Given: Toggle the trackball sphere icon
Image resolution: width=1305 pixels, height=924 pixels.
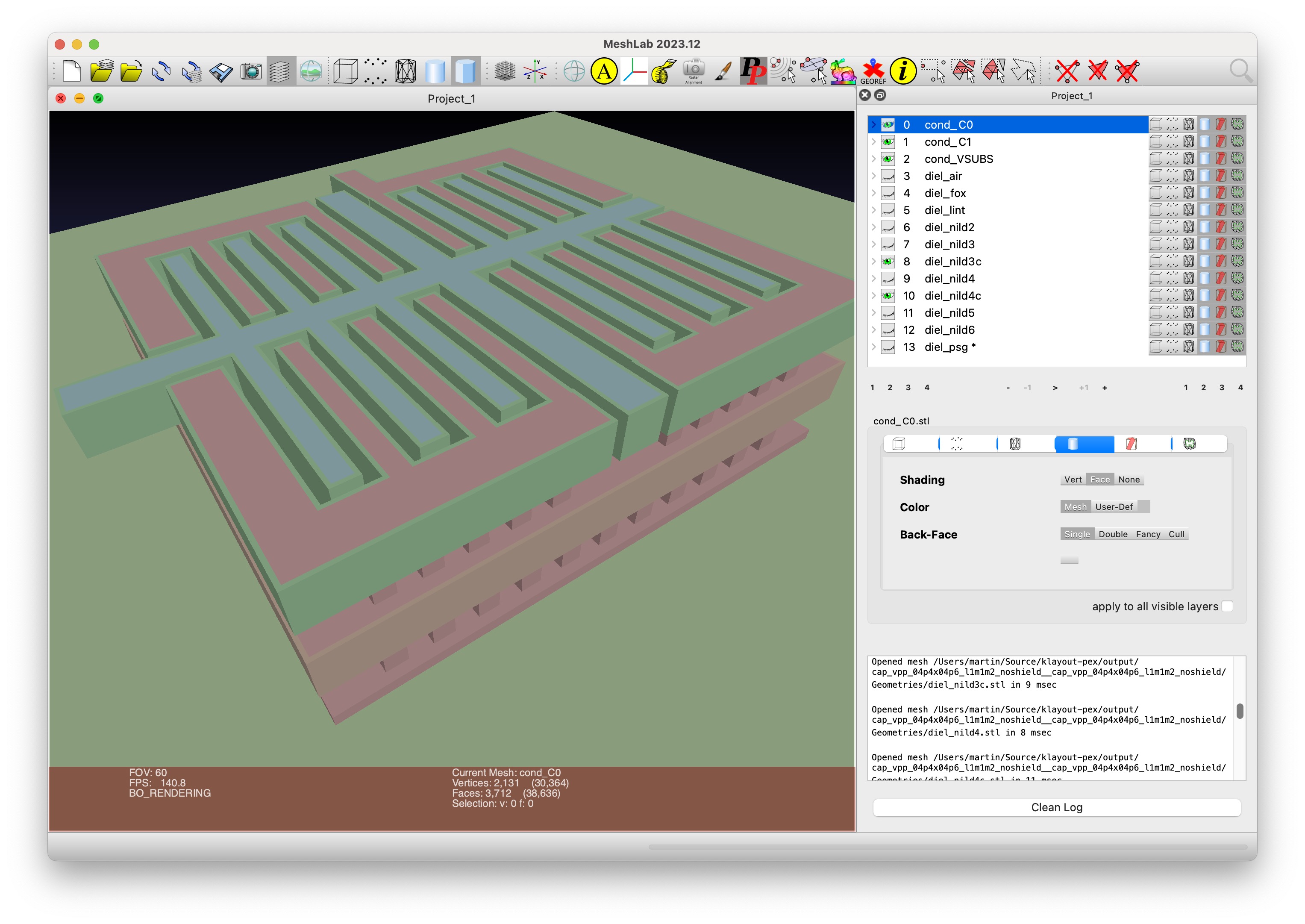Looking at the screenshot, I should coord(574,71).
